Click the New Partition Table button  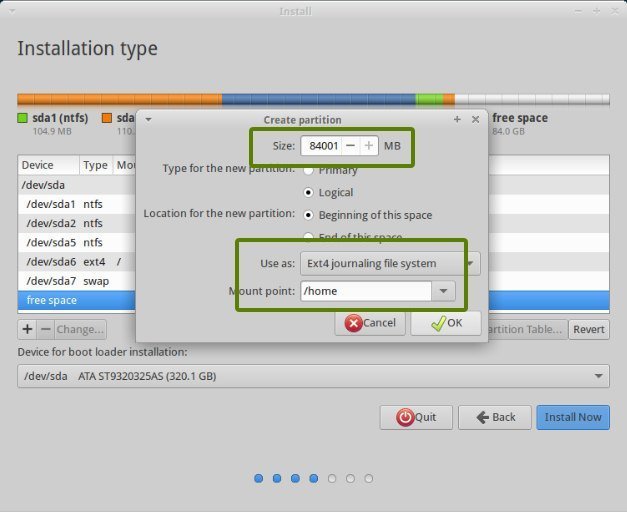click(x=527, y=329)
